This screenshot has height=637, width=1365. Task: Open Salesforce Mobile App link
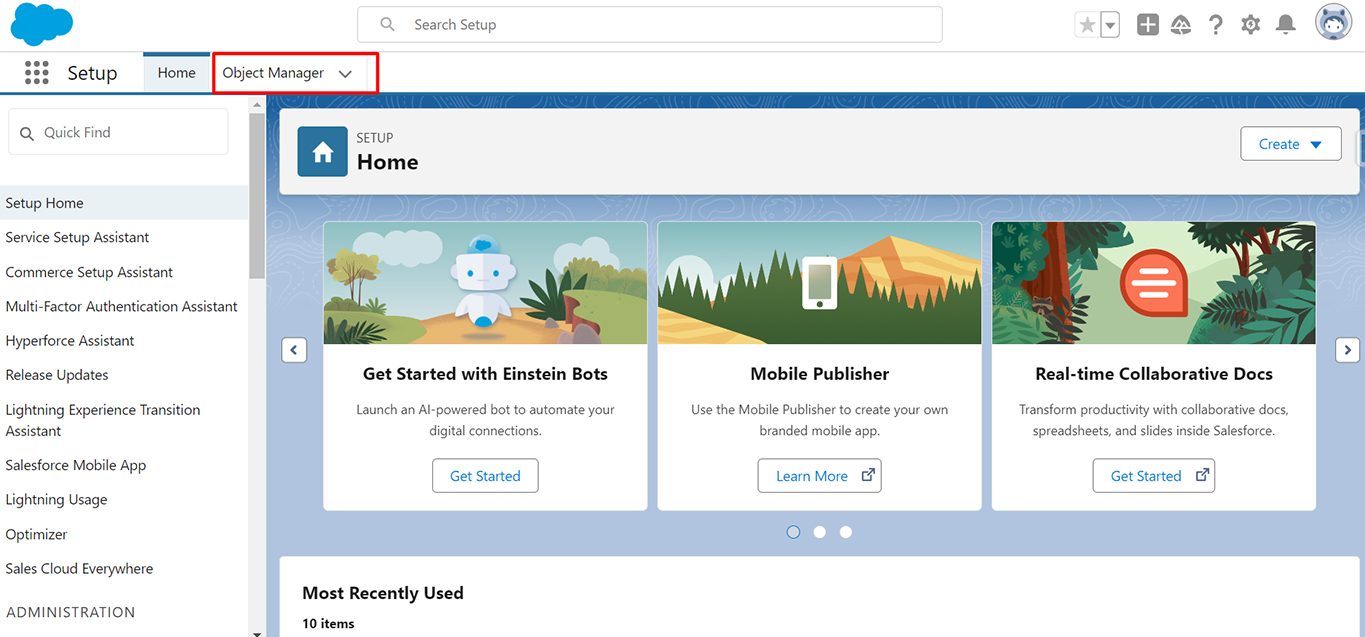tap(76, 465)
